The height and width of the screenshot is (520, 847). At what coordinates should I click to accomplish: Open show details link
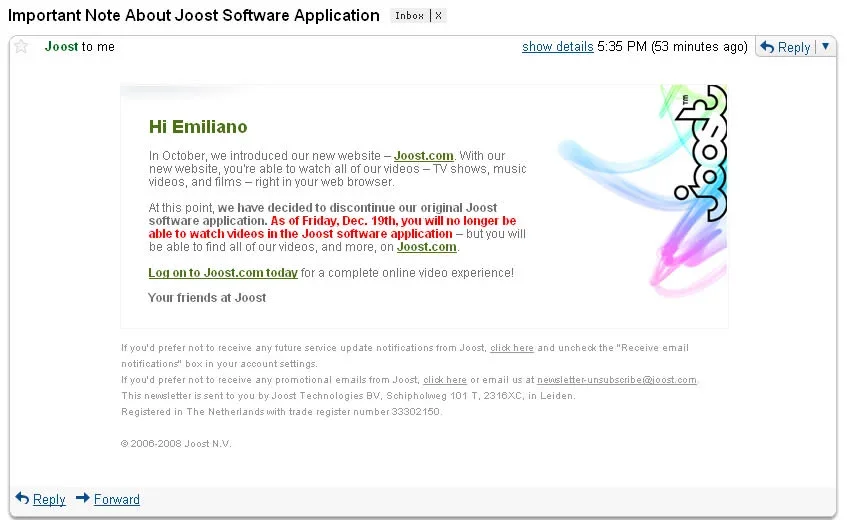pyautogui.click(x=557, y=47)
